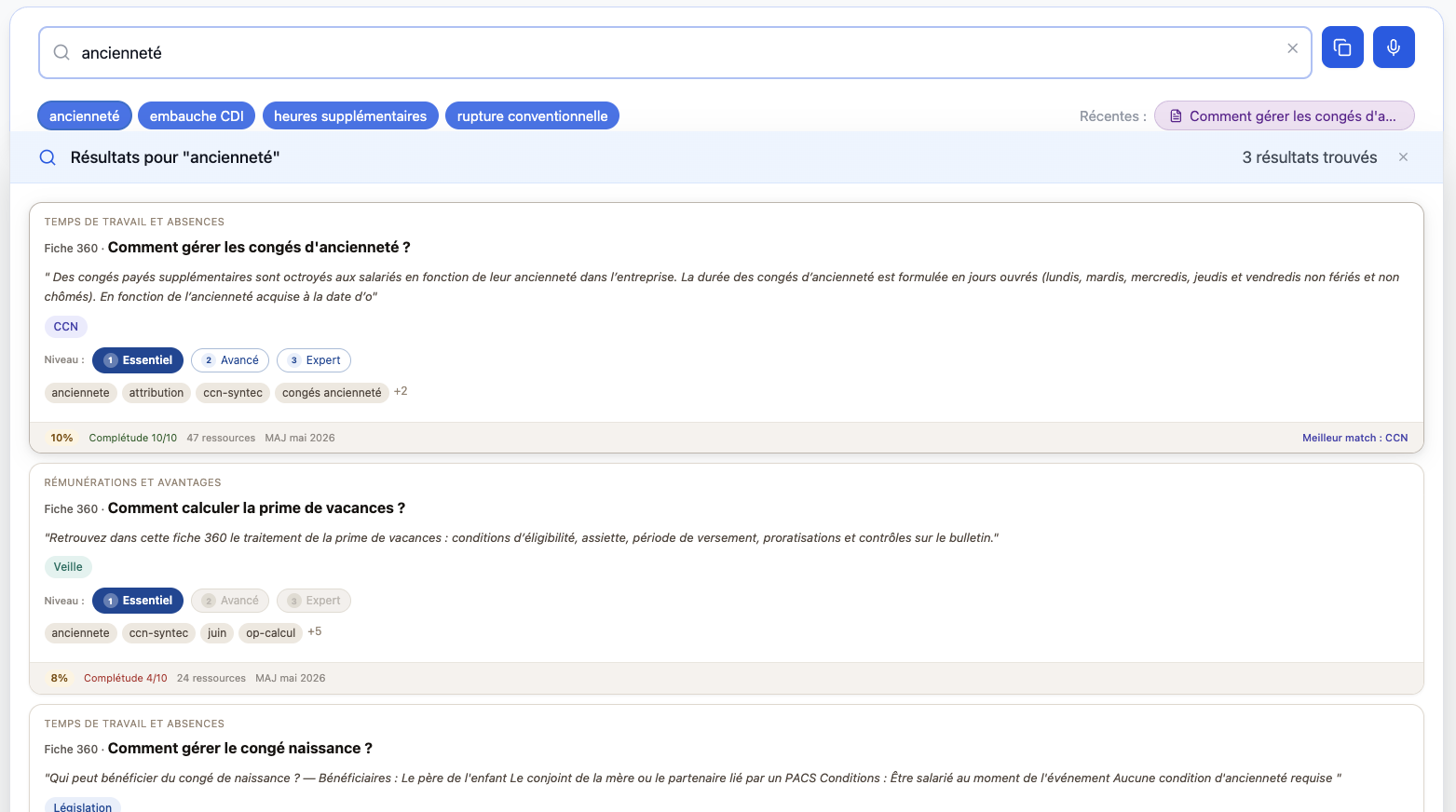1456x812 pixels.
Task: Click ccn-syntec tag on prime de vacances card
Action: tap(158, 633)
